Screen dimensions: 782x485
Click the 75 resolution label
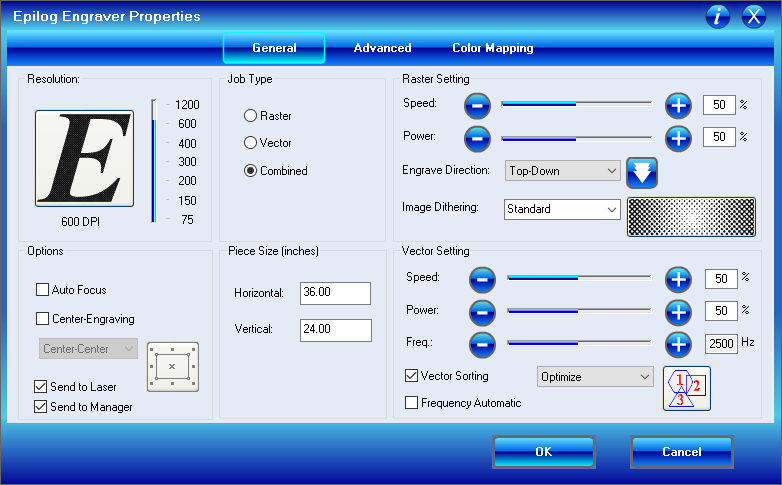pyautogui.click(x=187, y=220)
